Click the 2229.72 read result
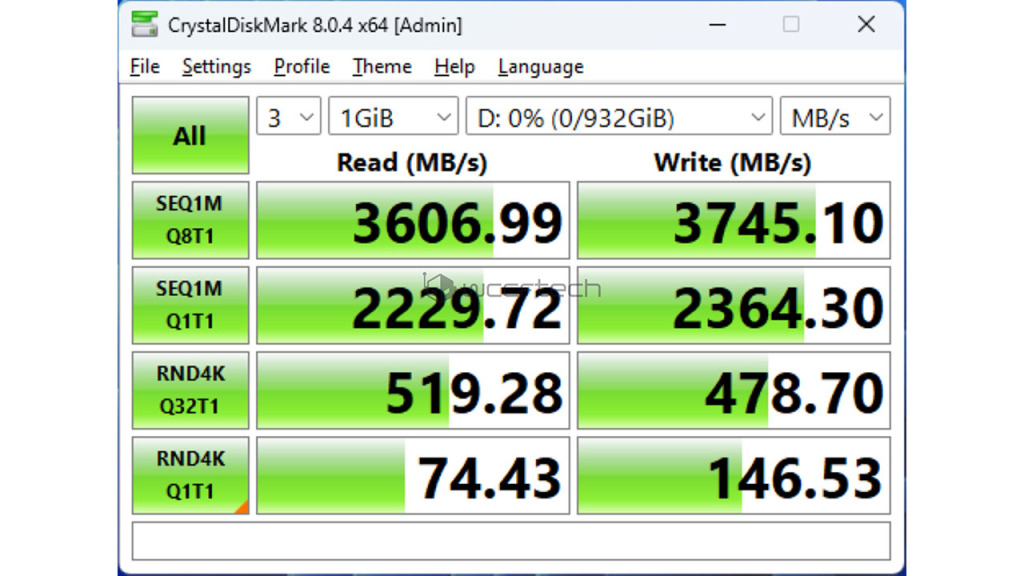 [x=413, y=305]
